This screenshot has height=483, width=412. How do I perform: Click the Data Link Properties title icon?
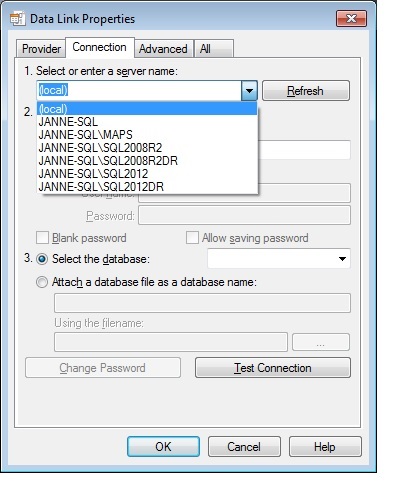coord(17,18)
